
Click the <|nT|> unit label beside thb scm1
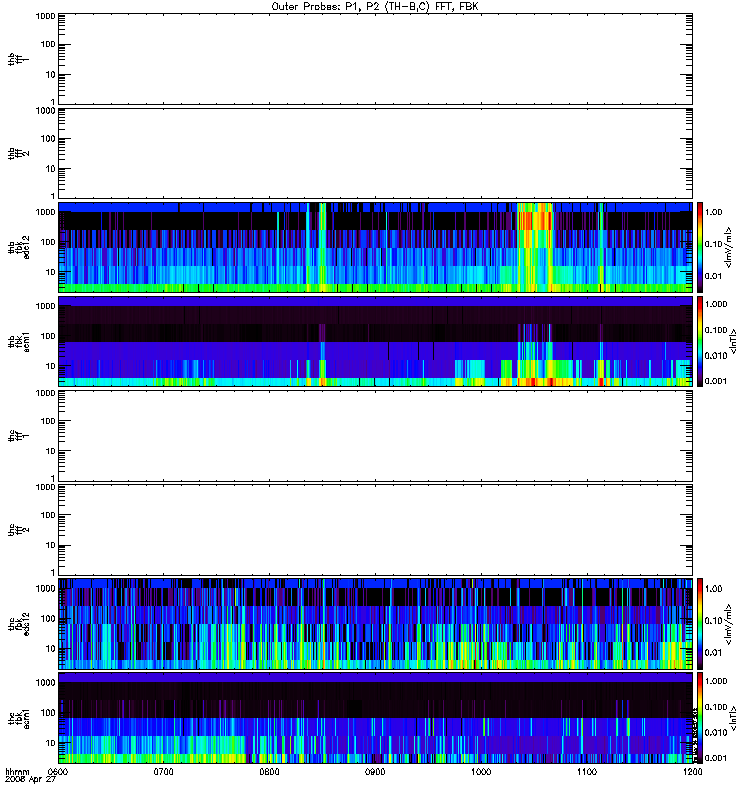point(734,342)
